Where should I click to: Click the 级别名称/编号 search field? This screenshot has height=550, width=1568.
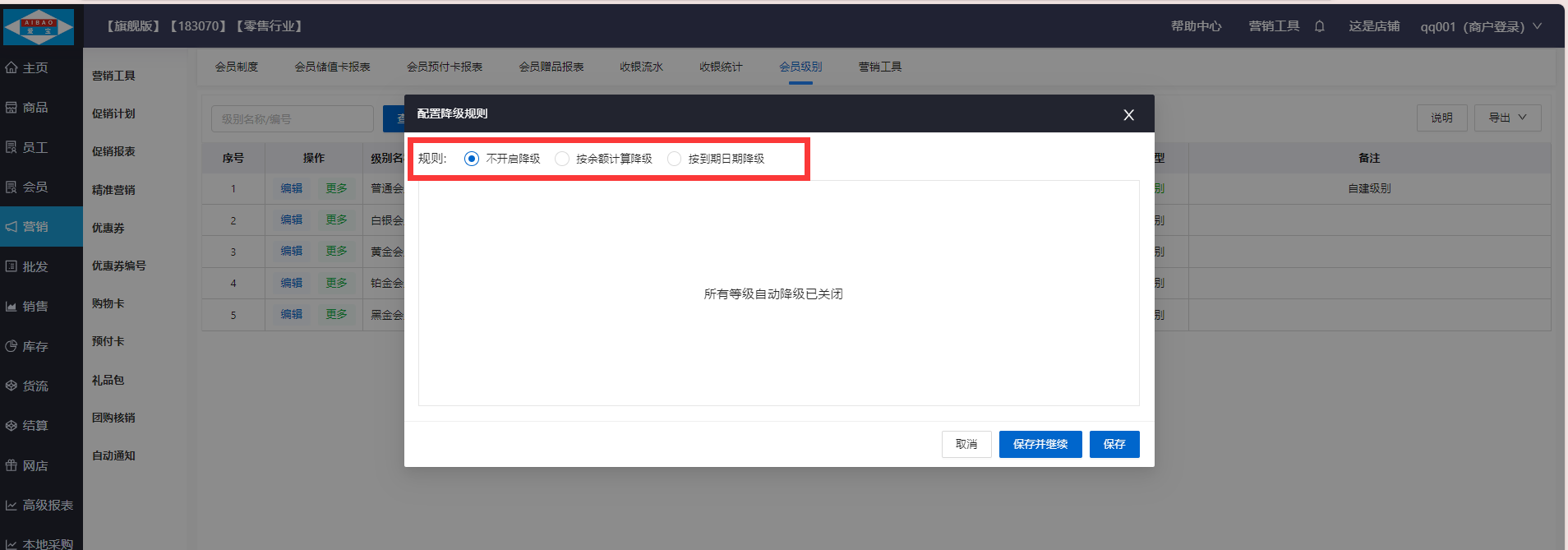292,119
